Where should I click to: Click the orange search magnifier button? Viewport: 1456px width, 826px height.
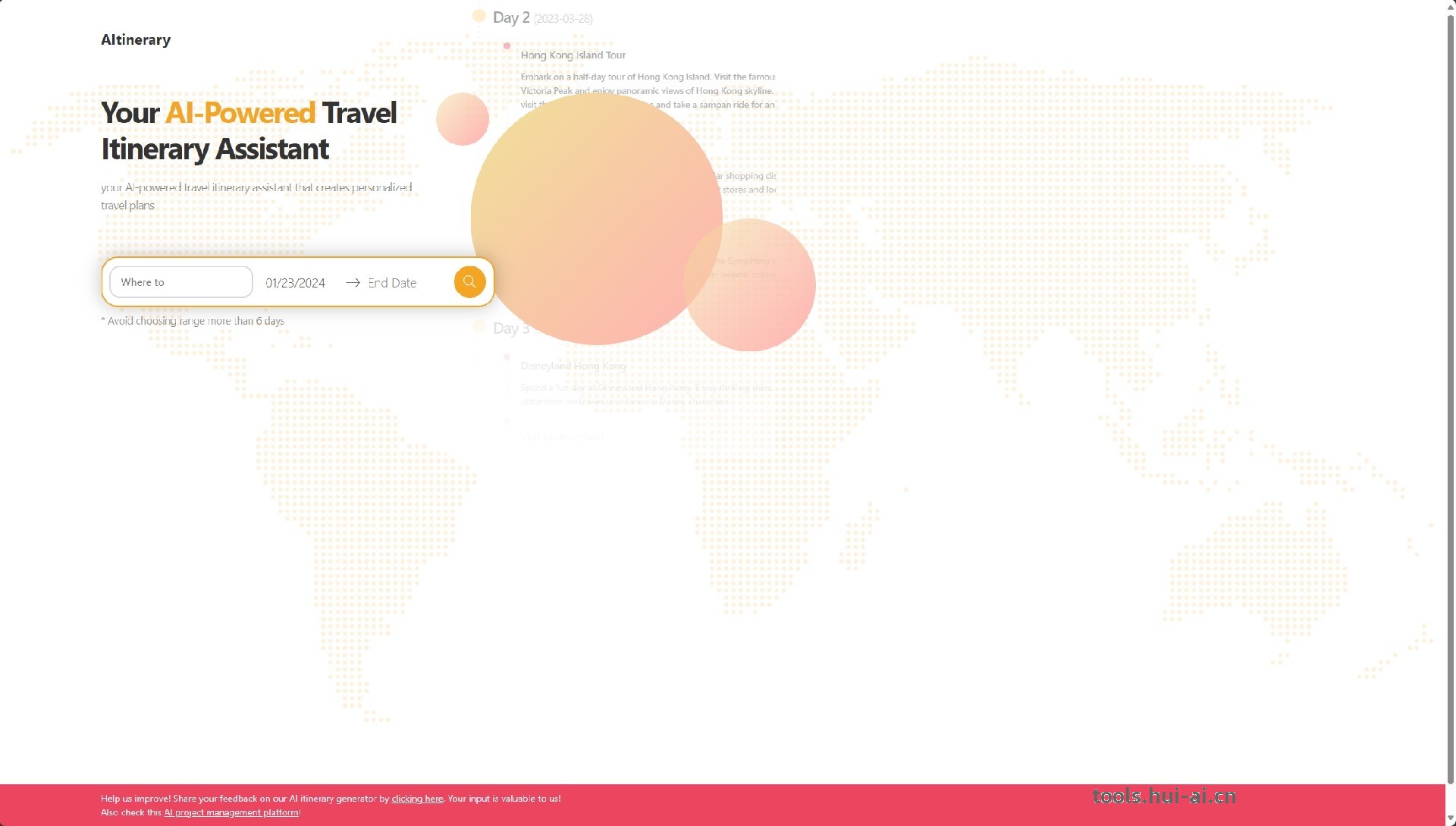(469, 282)
